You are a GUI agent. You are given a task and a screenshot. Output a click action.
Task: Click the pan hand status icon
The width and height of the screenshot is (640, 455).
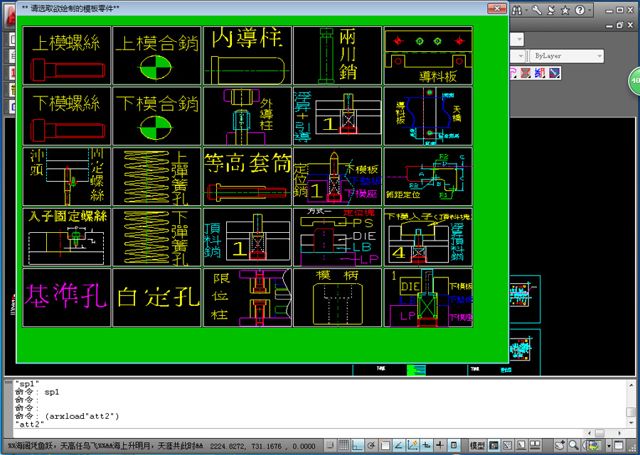click(560, 445)
